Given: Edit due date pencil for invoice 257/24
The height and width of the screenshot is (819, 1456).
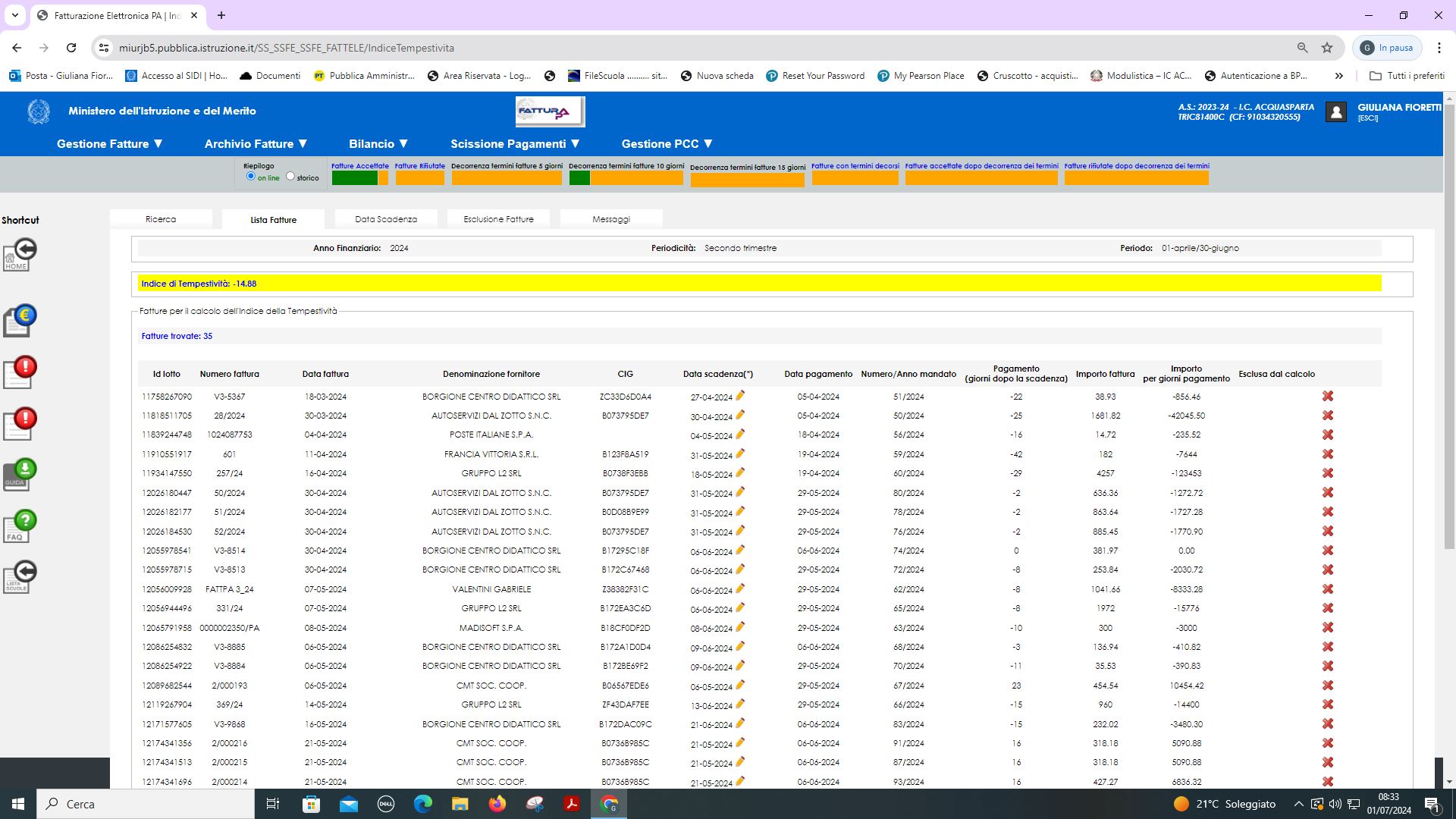Looking at the screenshot, I should coord(740,472).
